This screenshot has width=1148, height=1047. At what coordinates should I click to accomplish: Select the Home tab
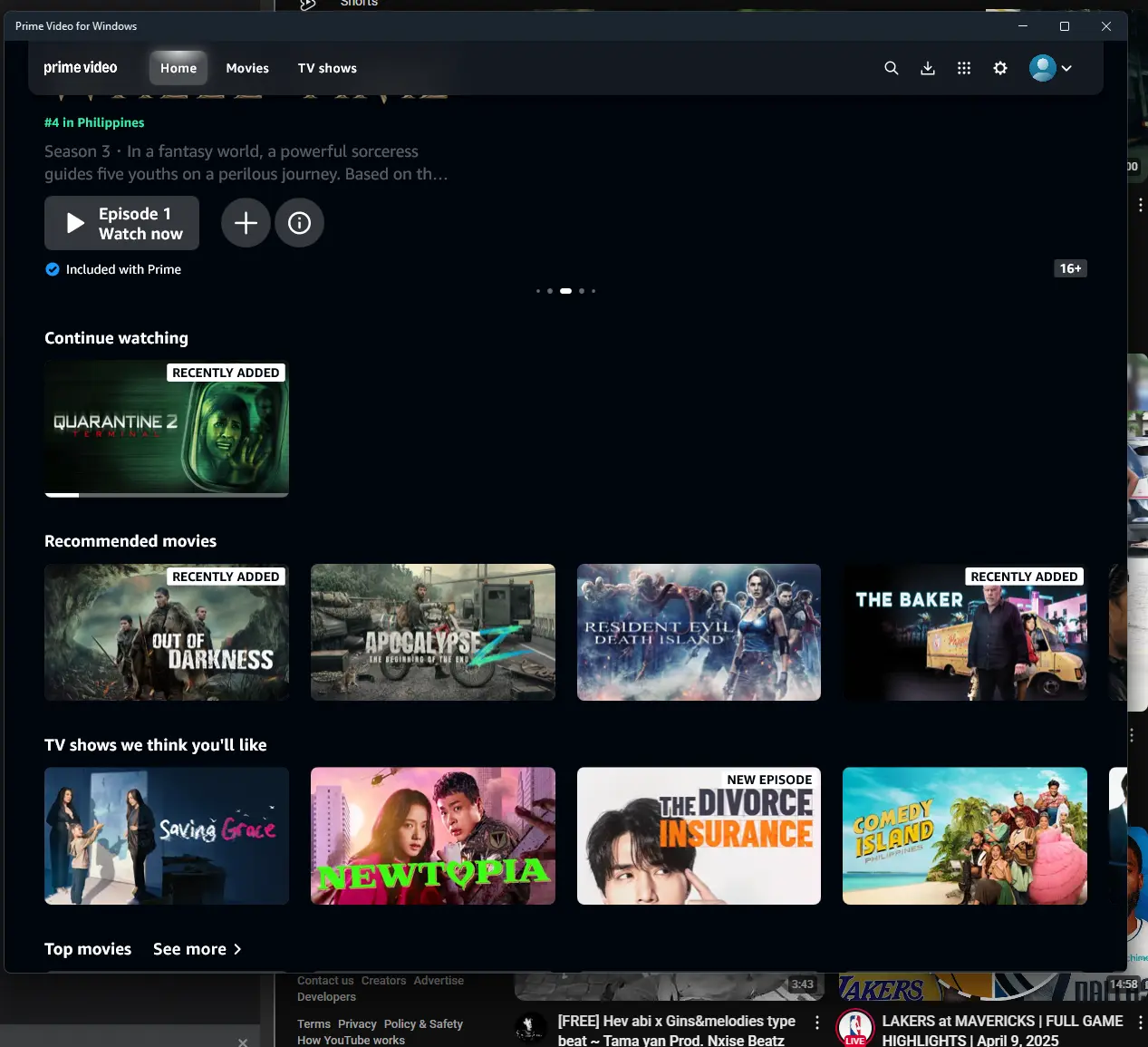pyautogui.click(x=178, y=68)
